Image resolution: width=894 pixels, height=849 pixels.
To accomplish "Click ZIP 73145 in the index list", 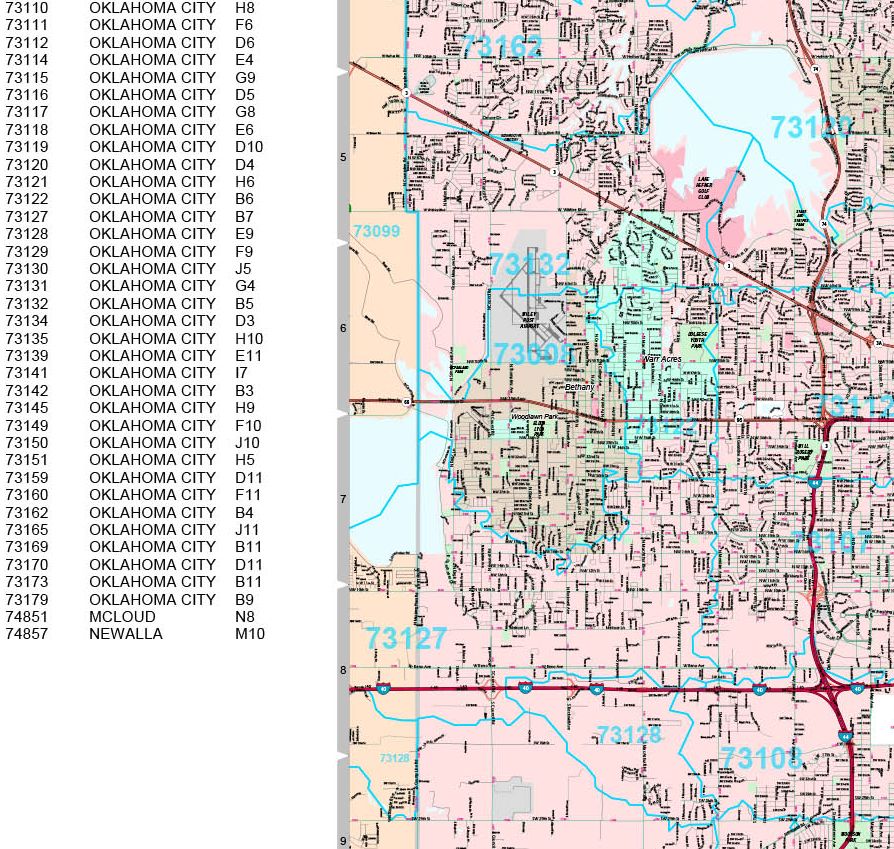I will point(27,408).
